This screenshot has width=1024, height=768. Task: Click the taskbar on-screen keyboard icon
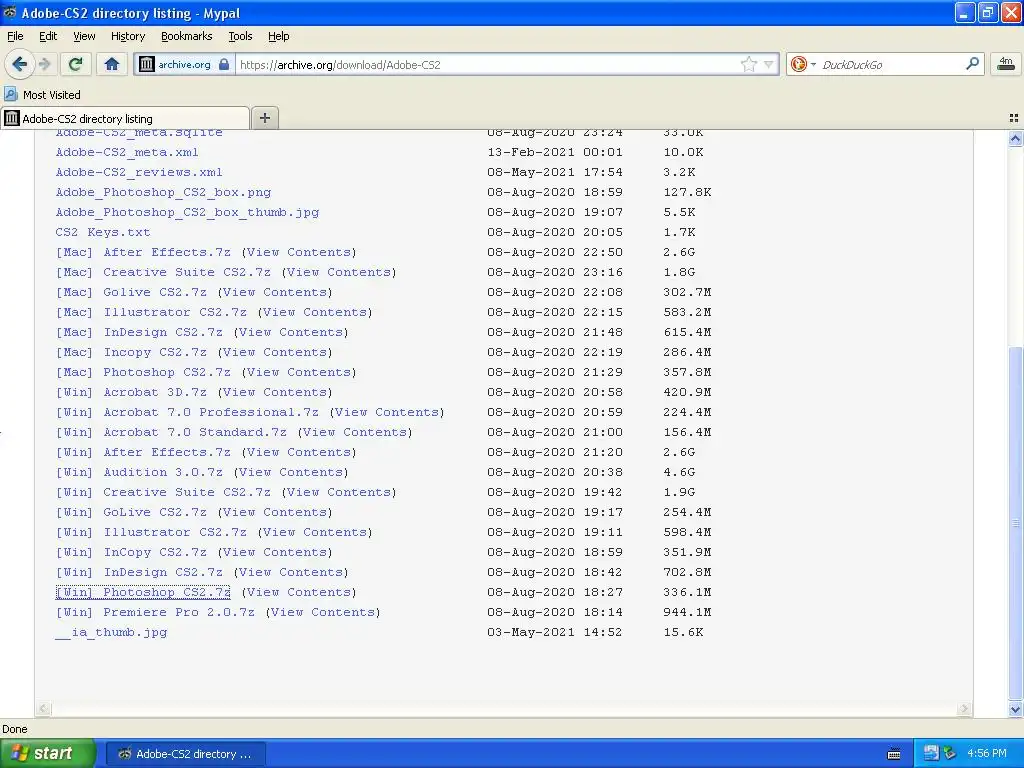[894, 754]
